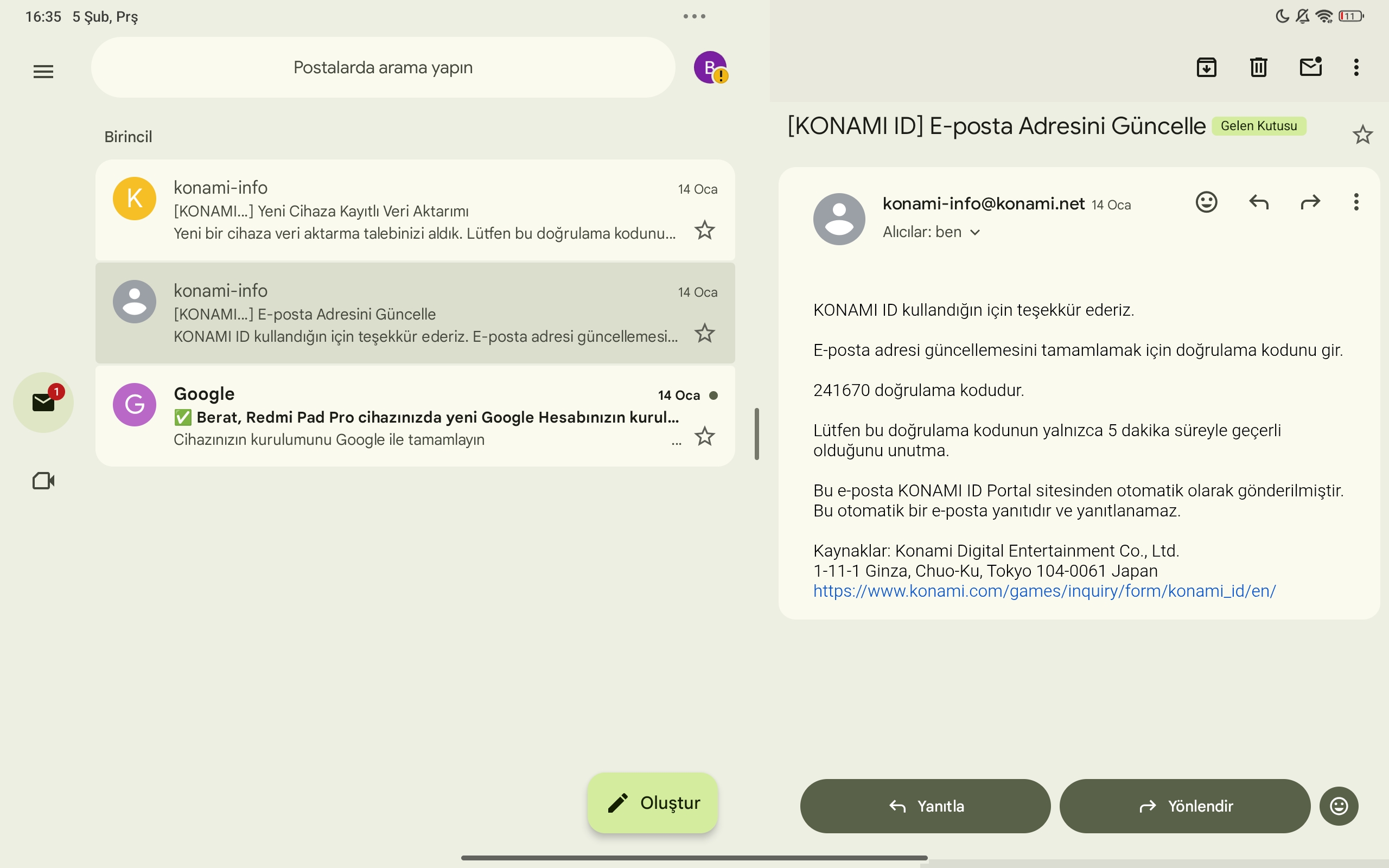Viewport: 1389px width, 868px height.
Task: Tap the 16:35 clock in status bar
Action: (43, 17)
